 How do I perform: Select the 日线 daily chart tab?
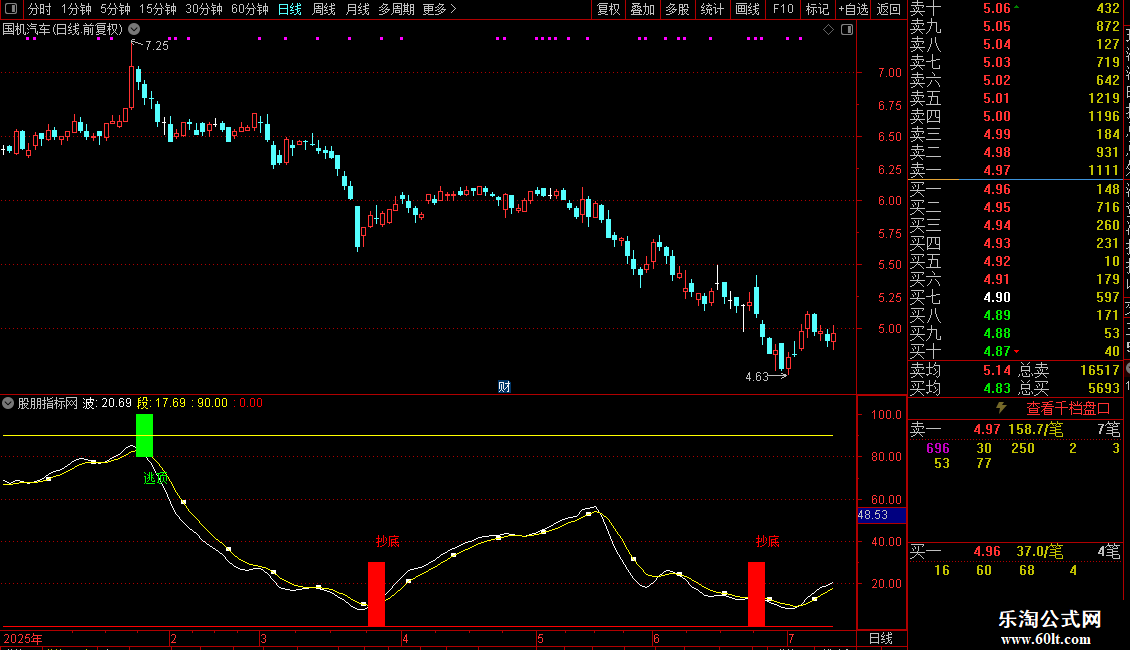[x=290, y=9]
